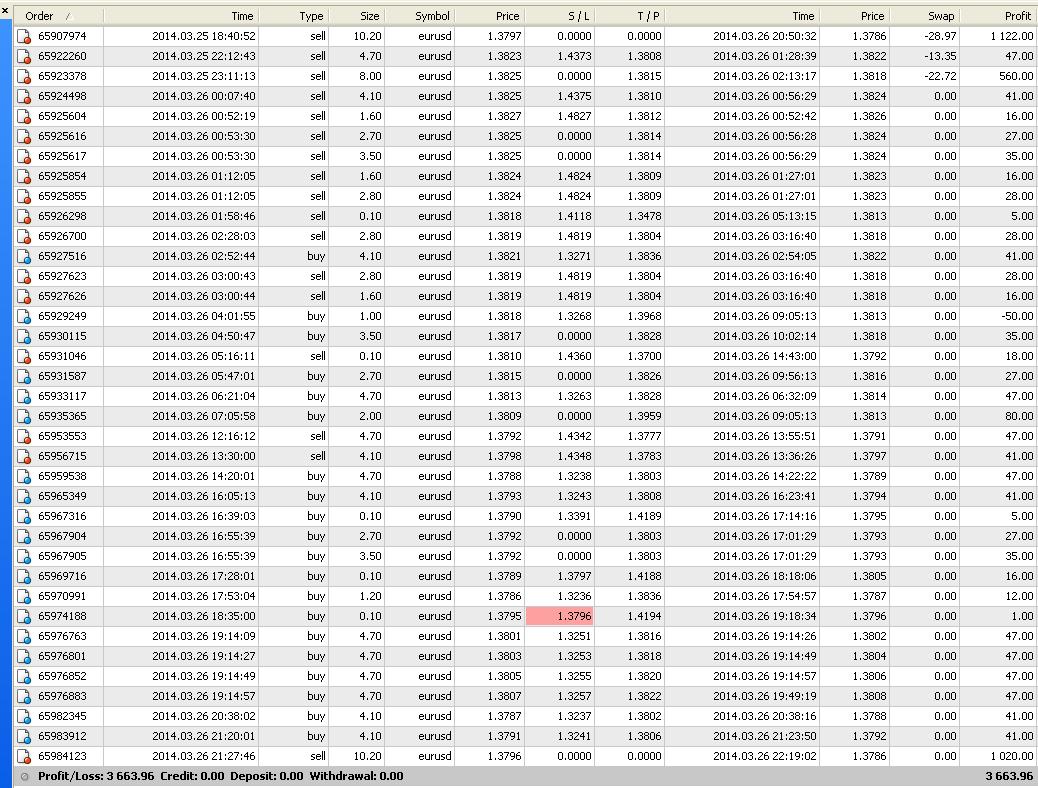The width and height of the screenshot is (1038, 788).
Task: Click the buy order icon for order 65967316
Action: click(24, 517)
